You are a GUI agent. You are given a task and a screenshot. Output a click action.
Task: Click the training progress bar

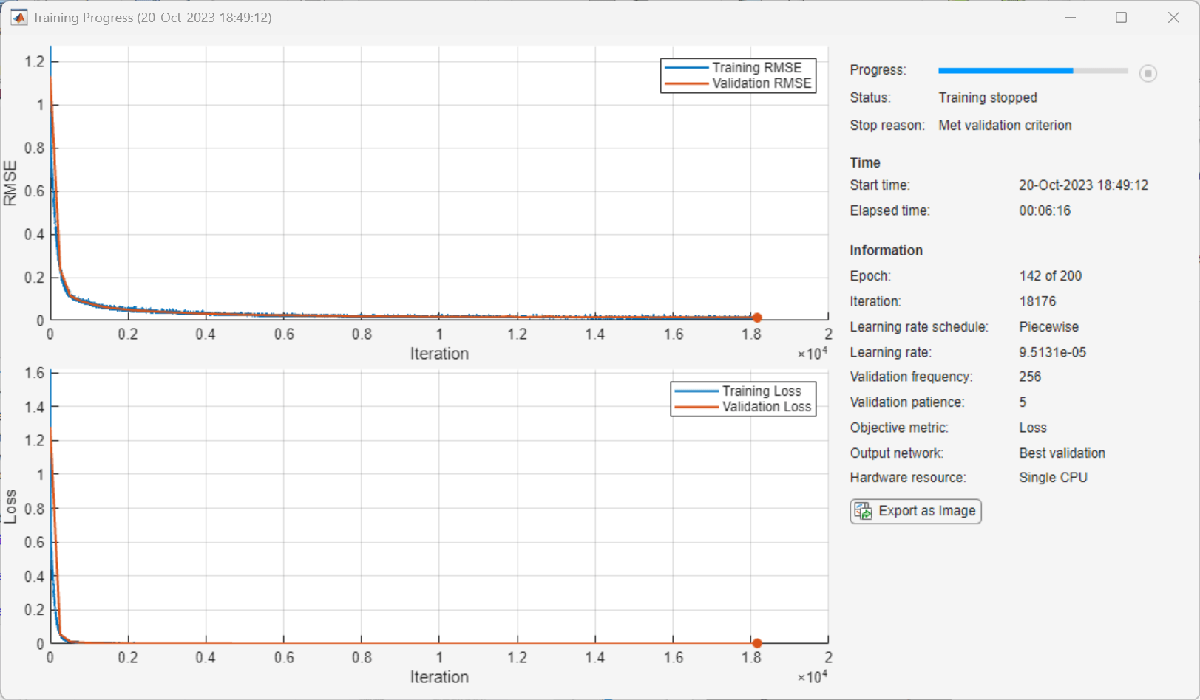(1032, 71)
